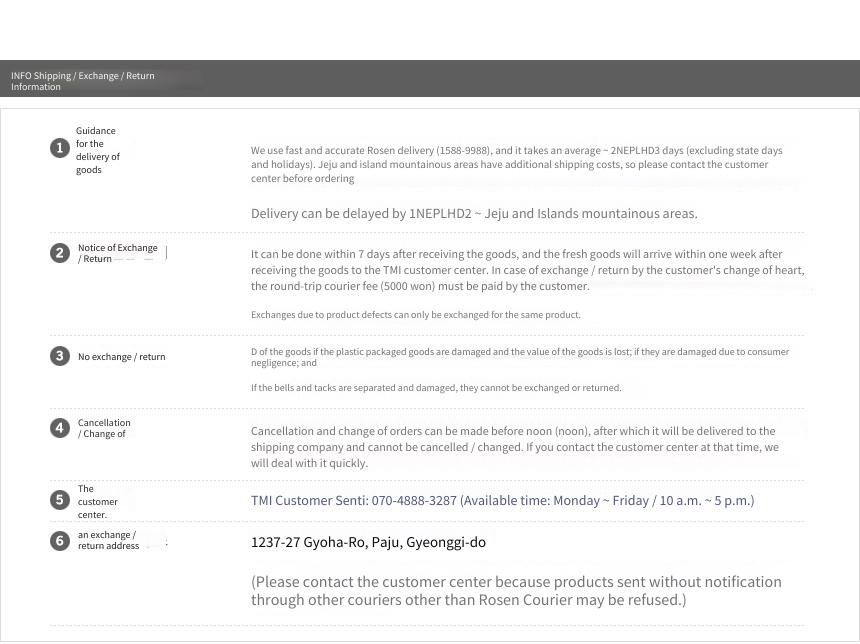Click the TMI customer center phone number line
This screenshot has width=860, height=644.
pyautogui.click(x=502, y=501)
